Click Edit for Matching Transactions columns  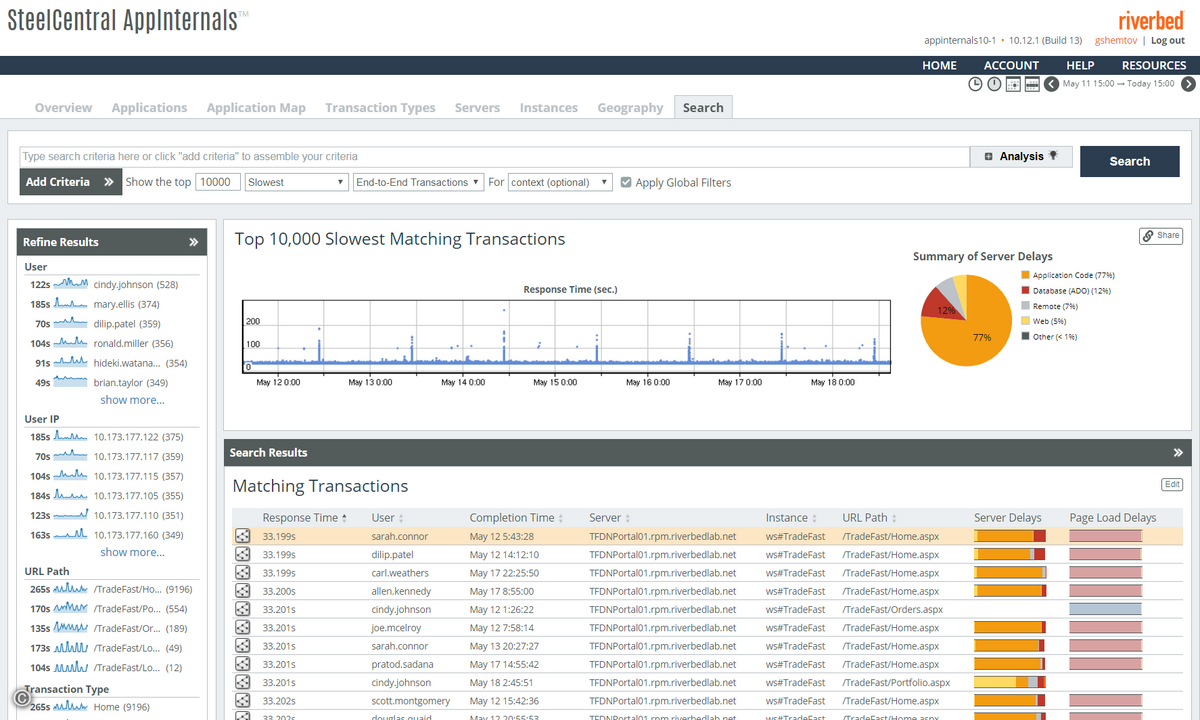pyautogui.click(x=1172, y=484)
